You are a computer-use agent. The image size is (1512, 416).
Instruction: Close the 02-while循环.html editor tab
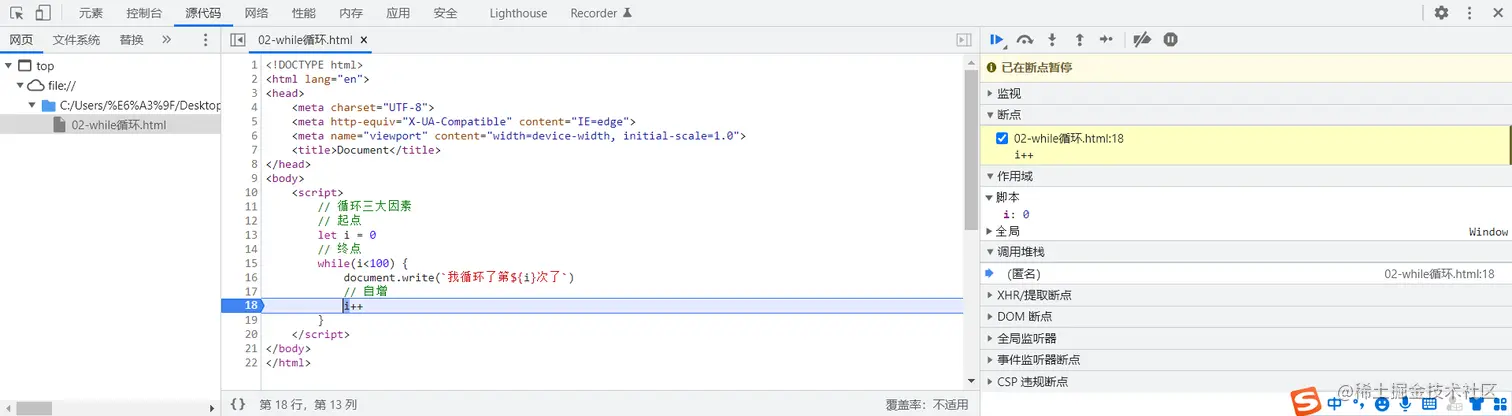pyautogui.click(x=364, y=41)
